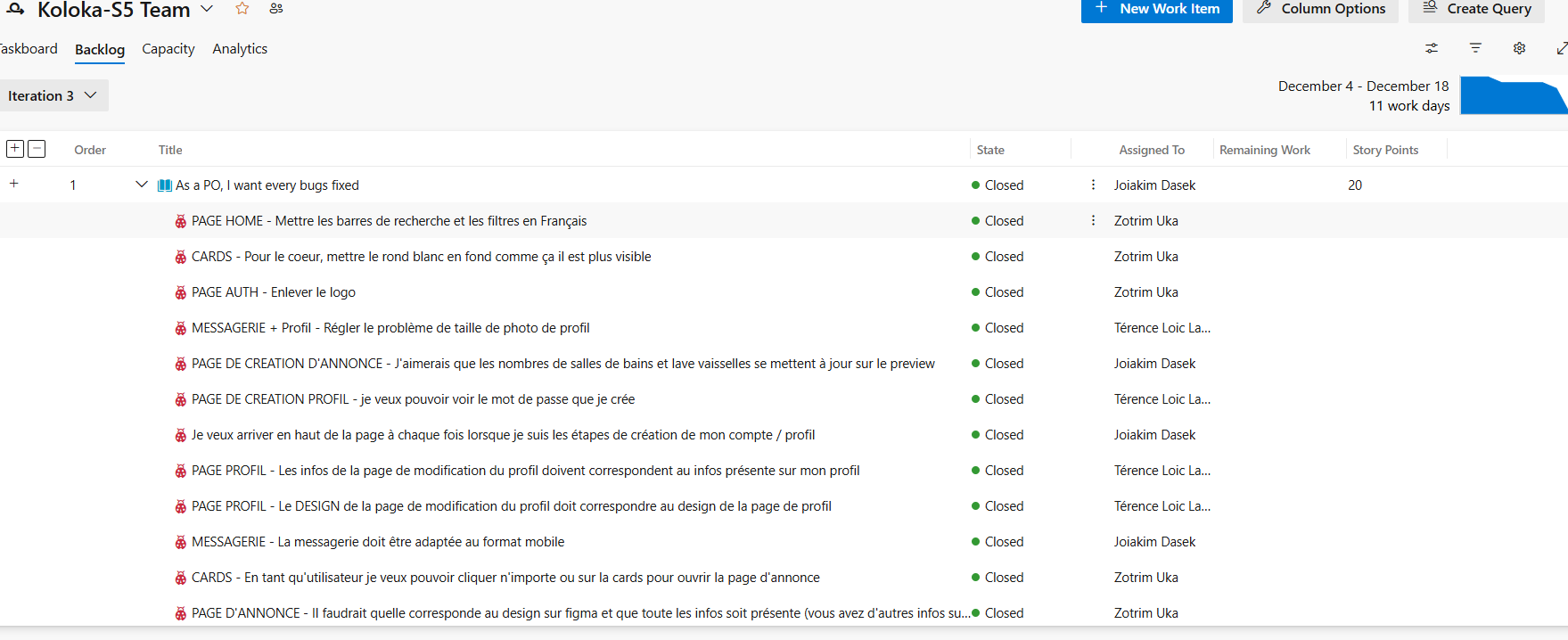Click the New Work Item button
The width and height of the screenshot is (1568, 640).
pos(1156,9)
